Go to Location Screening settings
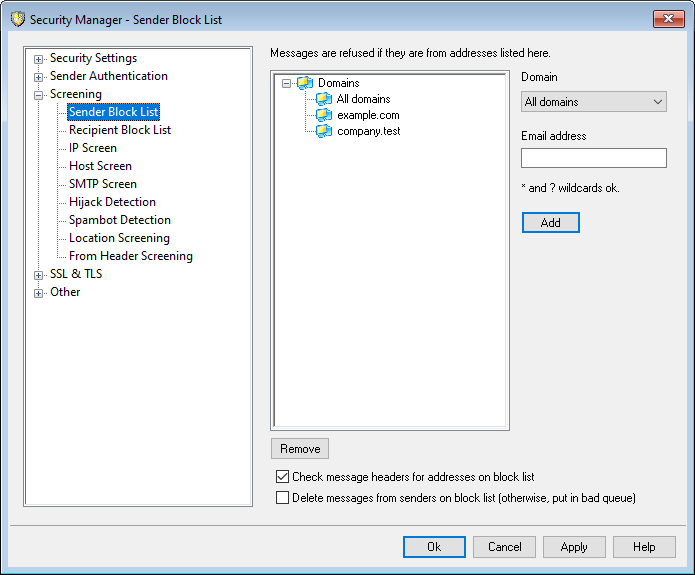This screenshot has width=695, height=575. coord(119,238)
